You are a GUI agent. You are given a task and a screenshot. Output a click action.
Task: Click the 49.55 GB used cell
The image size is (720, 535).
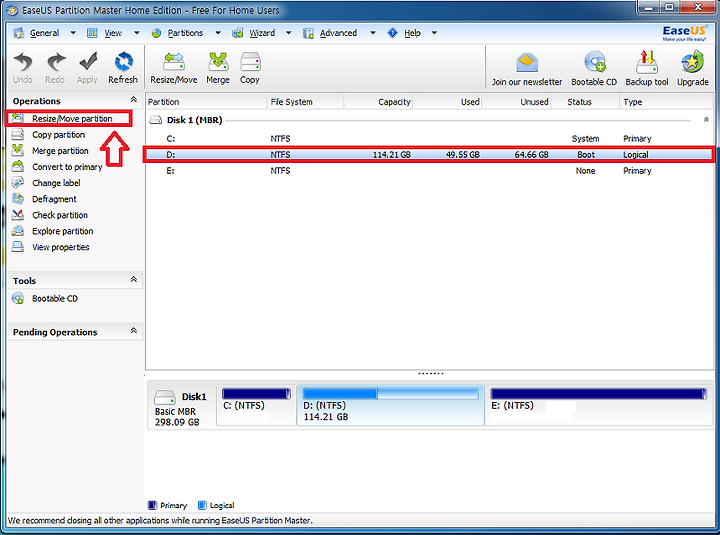(463, 155)
